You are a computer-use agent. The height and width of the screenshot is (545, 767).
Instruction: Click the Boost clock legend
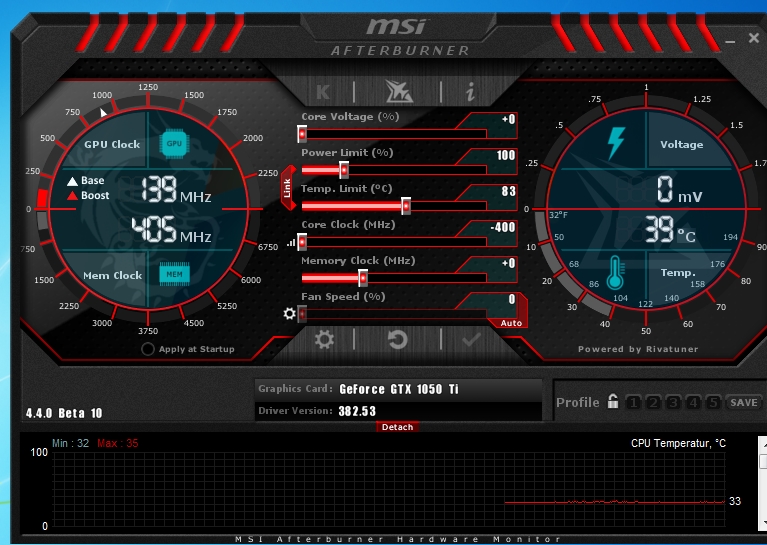click(88, 195)
